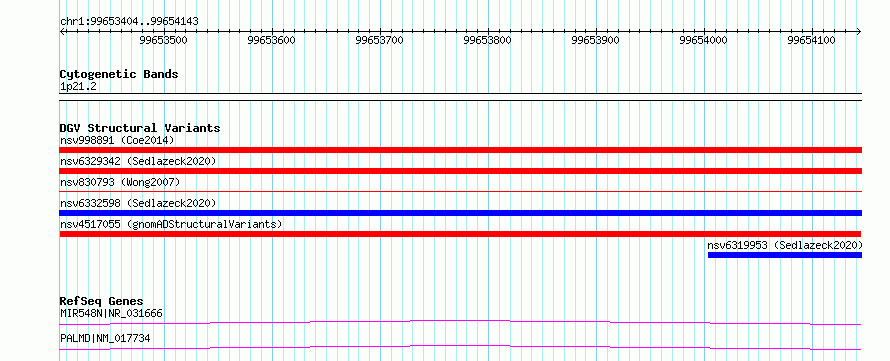
Task: Select the blue bar under nsv6332598
Action: [x=460, y=213]
